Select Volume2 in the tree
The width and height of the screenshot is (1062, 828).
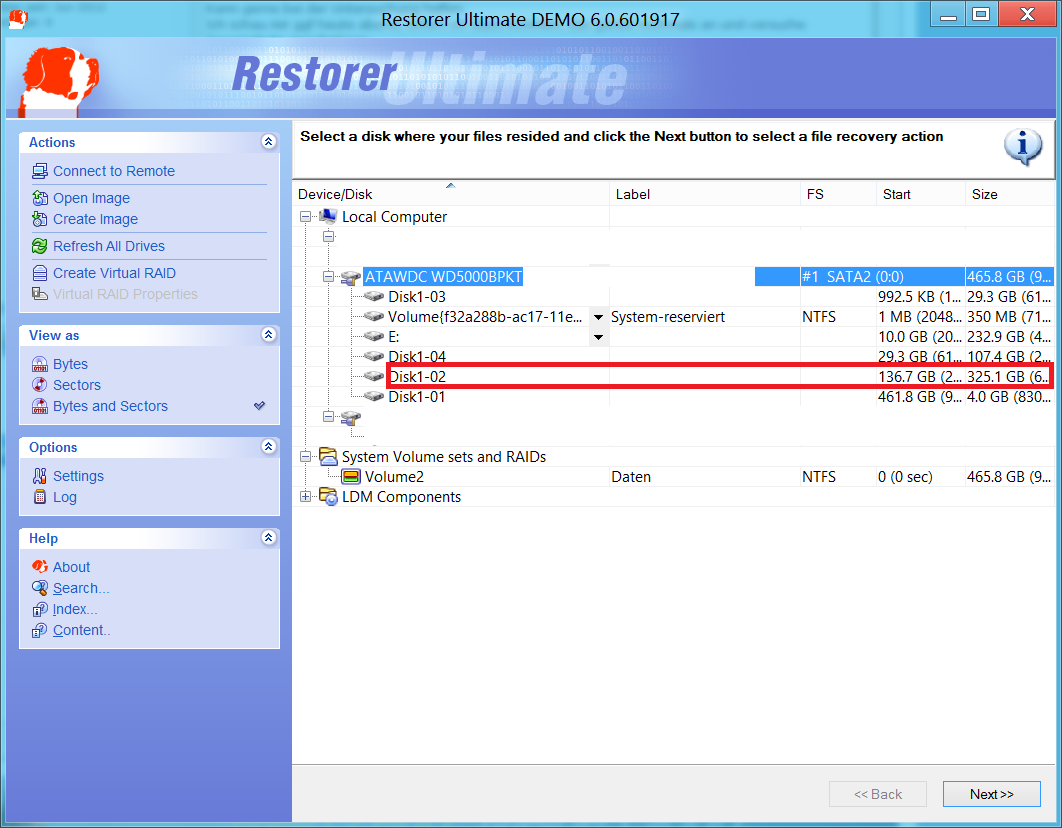[x=394, y=477]
